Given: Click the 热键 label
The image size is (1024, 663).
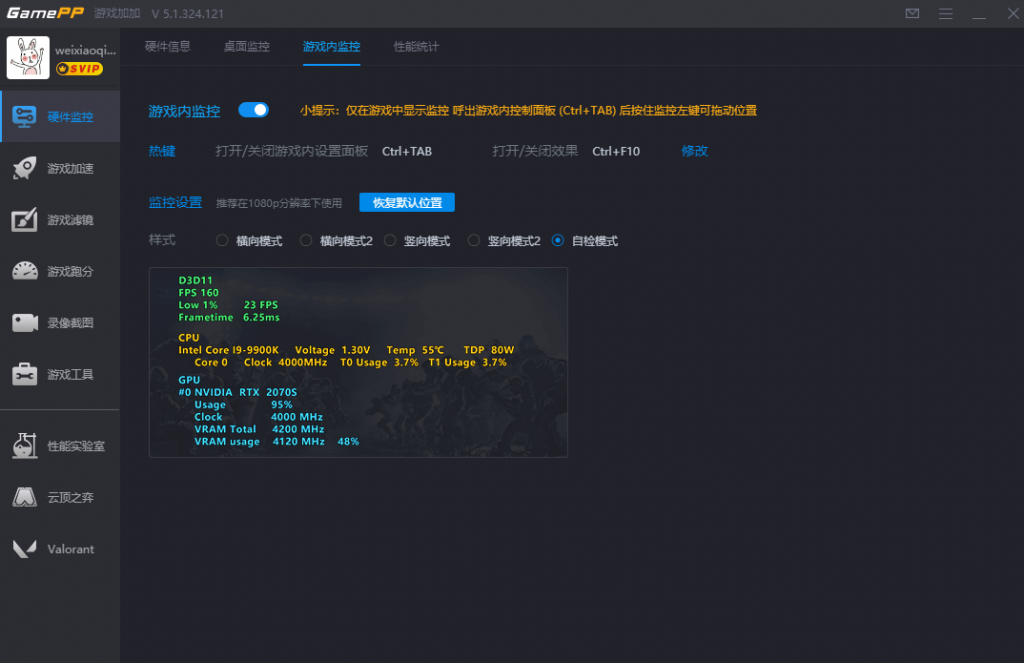Looking at the screenshot, I should (x=162, y=151).
